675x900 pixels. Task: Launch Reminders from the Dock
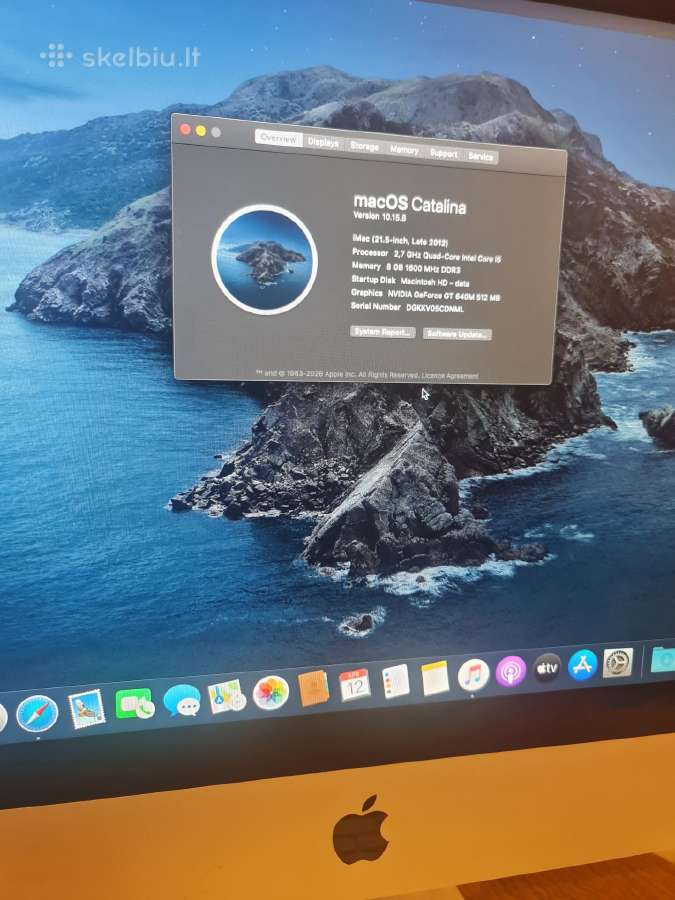click(395, 681)
